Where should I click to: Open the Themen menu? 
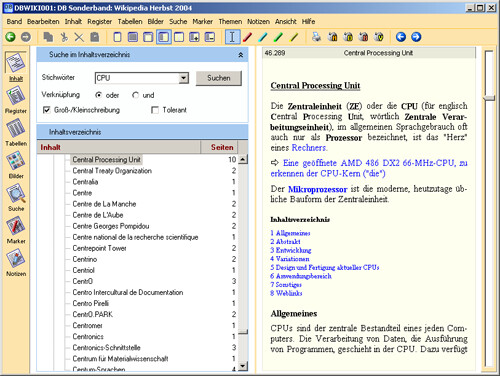(230, 22)
